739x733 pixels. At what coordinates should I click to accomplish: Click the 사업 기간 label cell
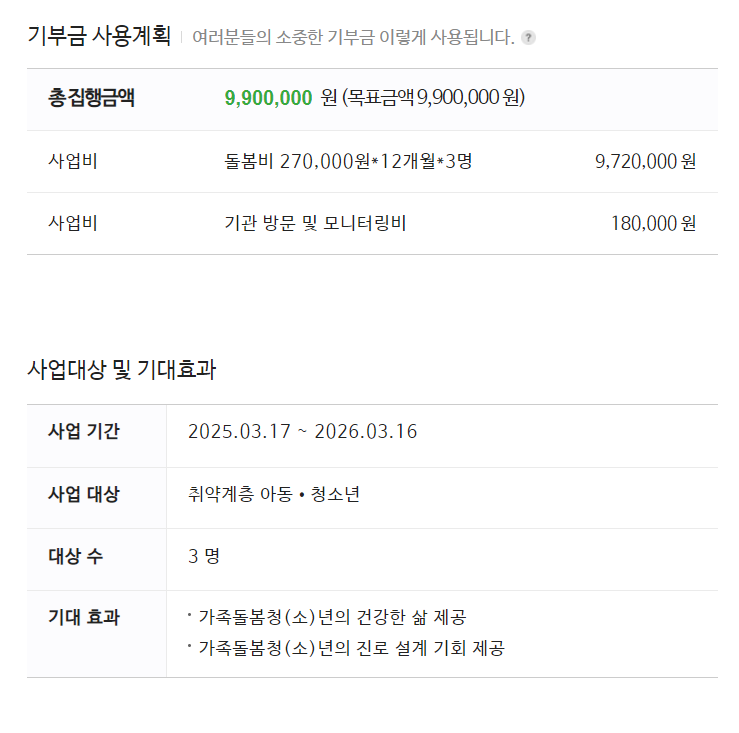(x=97, y=436)
